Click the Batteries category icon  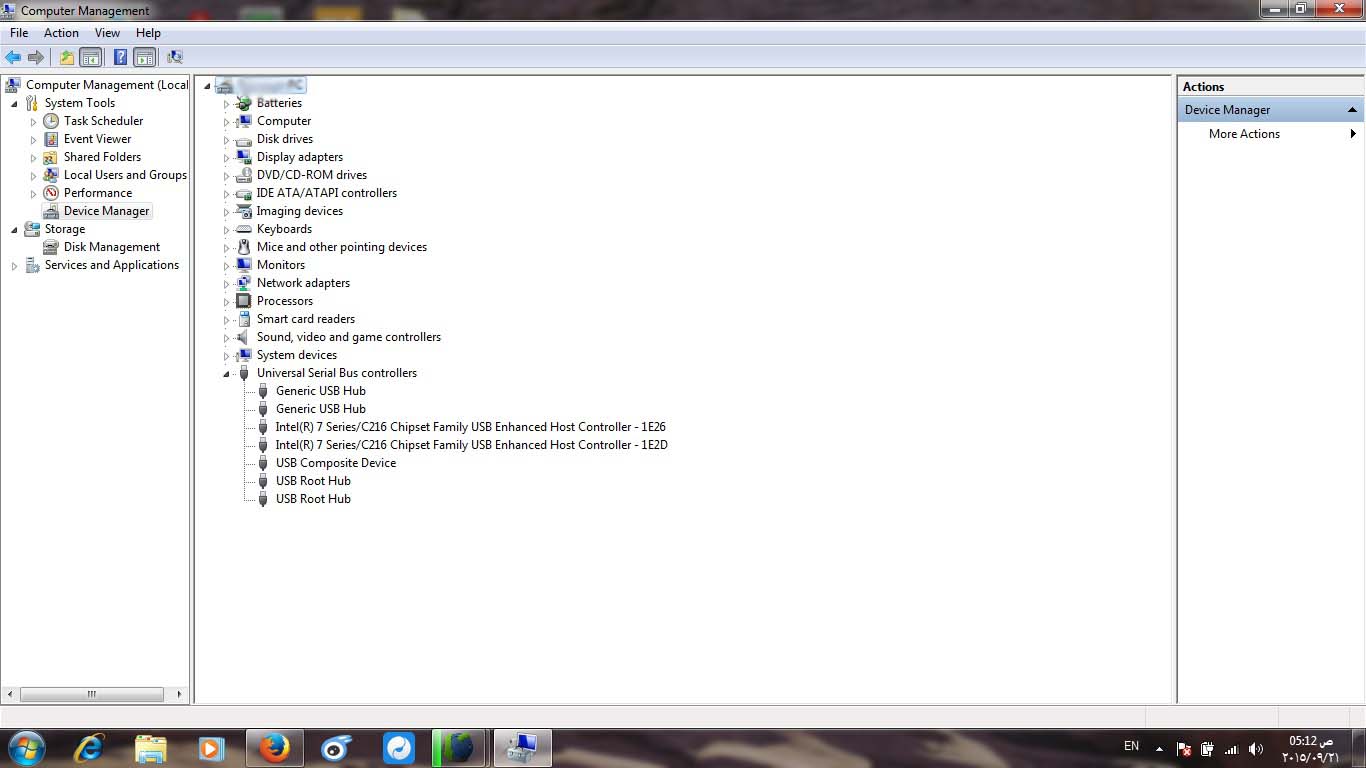point(243,103)
